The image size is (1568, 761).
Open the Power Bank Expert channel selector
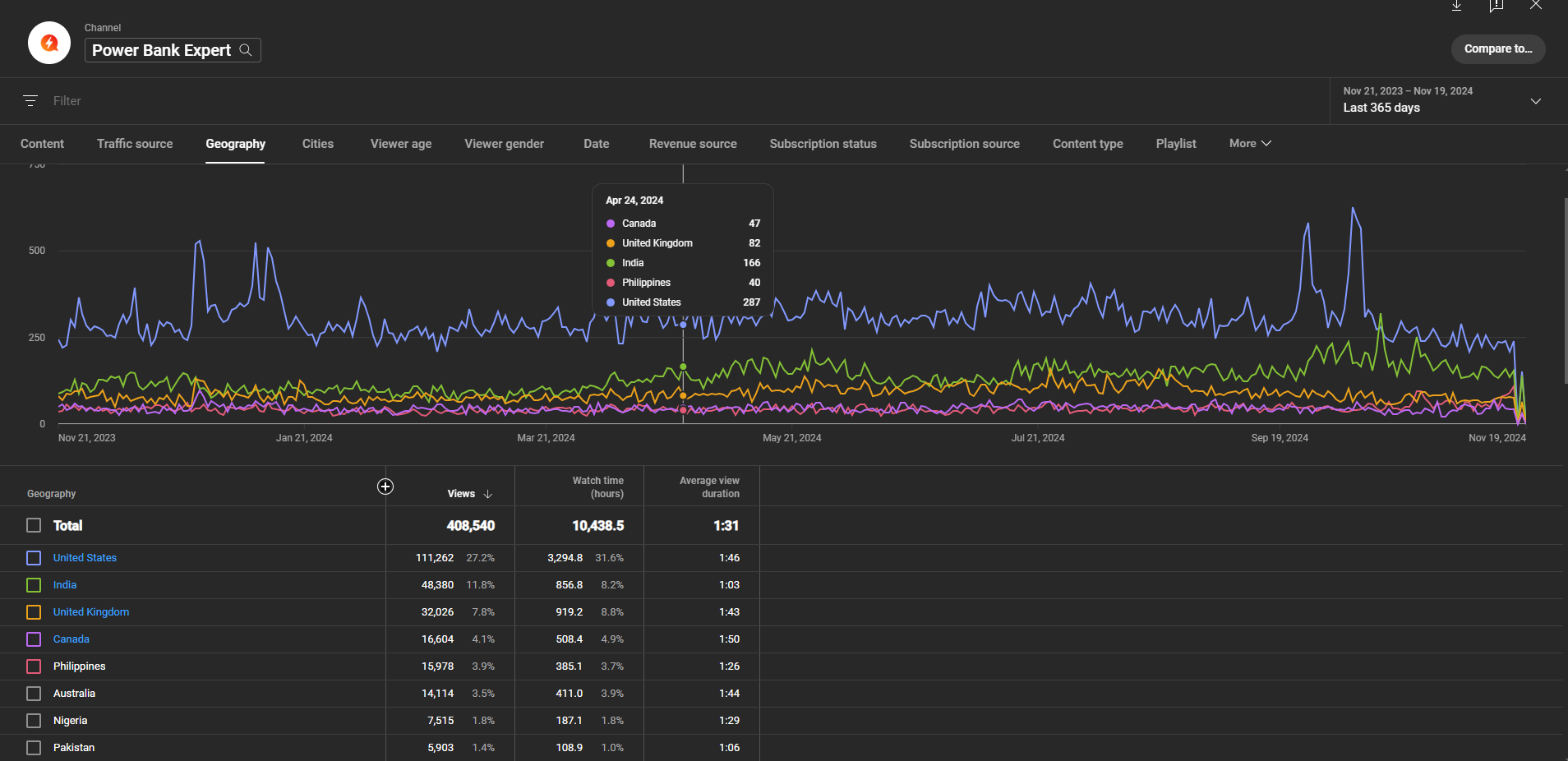click(173, 50)
